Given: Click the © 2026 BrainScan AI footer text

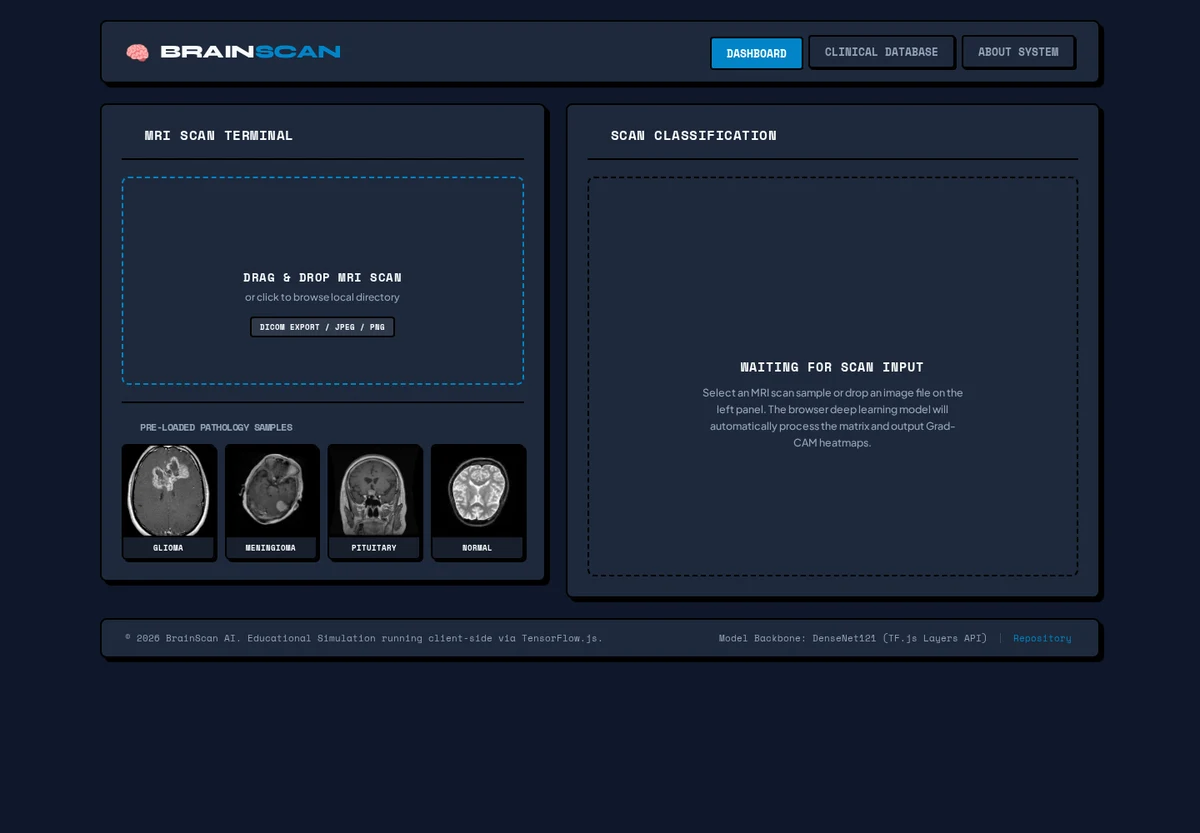Looking at the screenshot, I should (x=364, y=638).
